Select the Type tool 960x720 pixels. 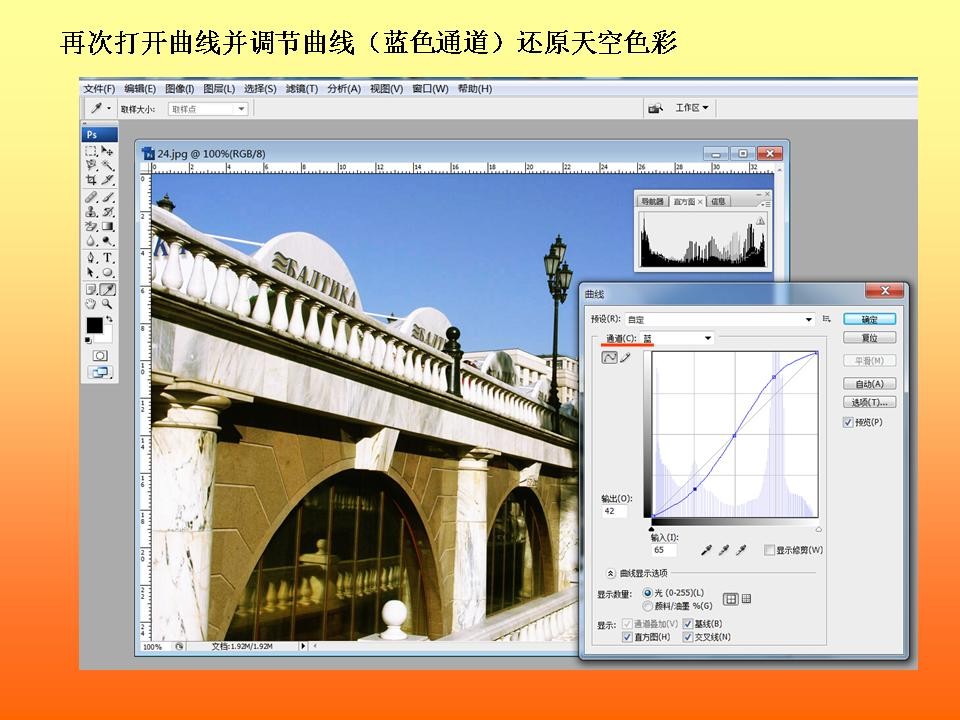point(108,258)
